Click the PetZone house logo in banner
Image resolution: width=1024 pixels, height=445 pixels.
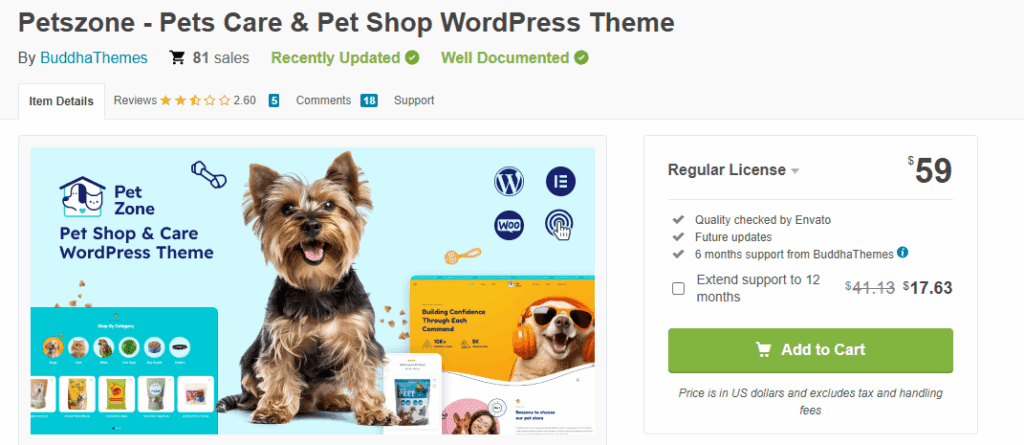[x=82, y=197]
